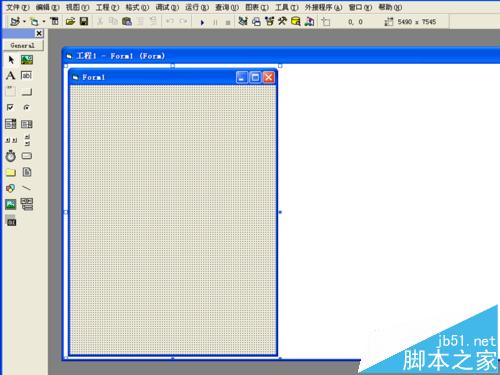Click the Paste toolbar icon

[x=127, y=22]
